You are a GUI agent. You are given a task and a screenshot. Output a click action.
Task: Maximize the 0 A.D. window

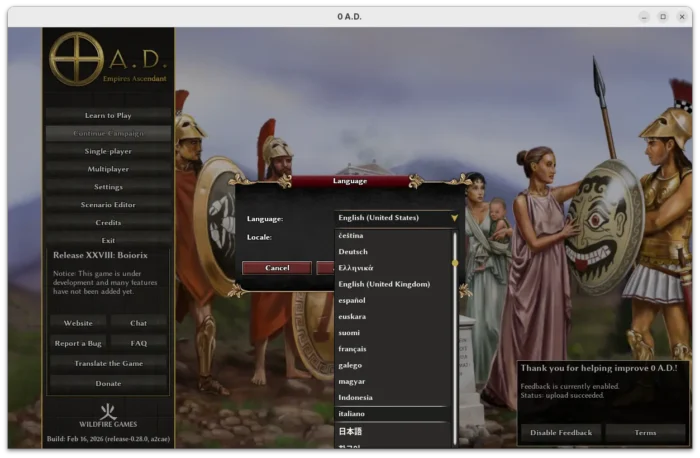coord(662,16)
